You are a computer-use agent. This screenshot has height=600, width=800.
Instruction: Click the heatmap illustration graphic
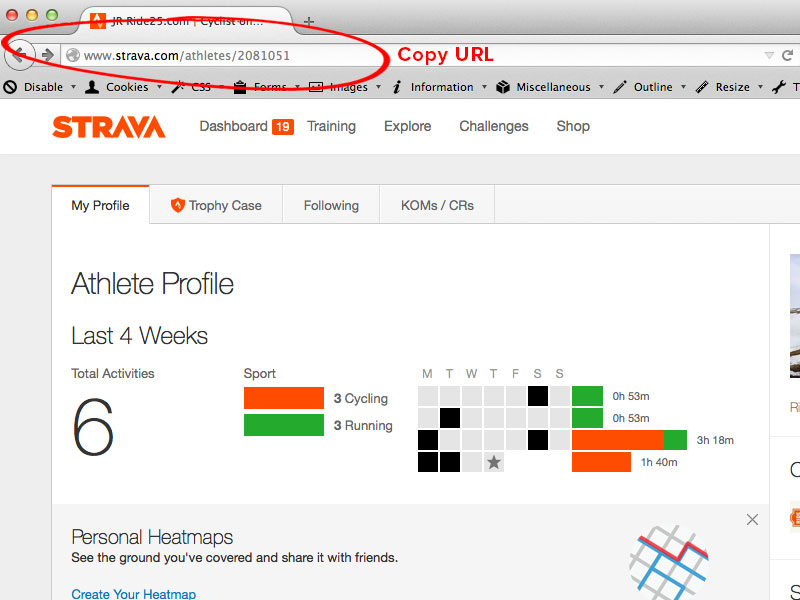click(x=669, y=562)
